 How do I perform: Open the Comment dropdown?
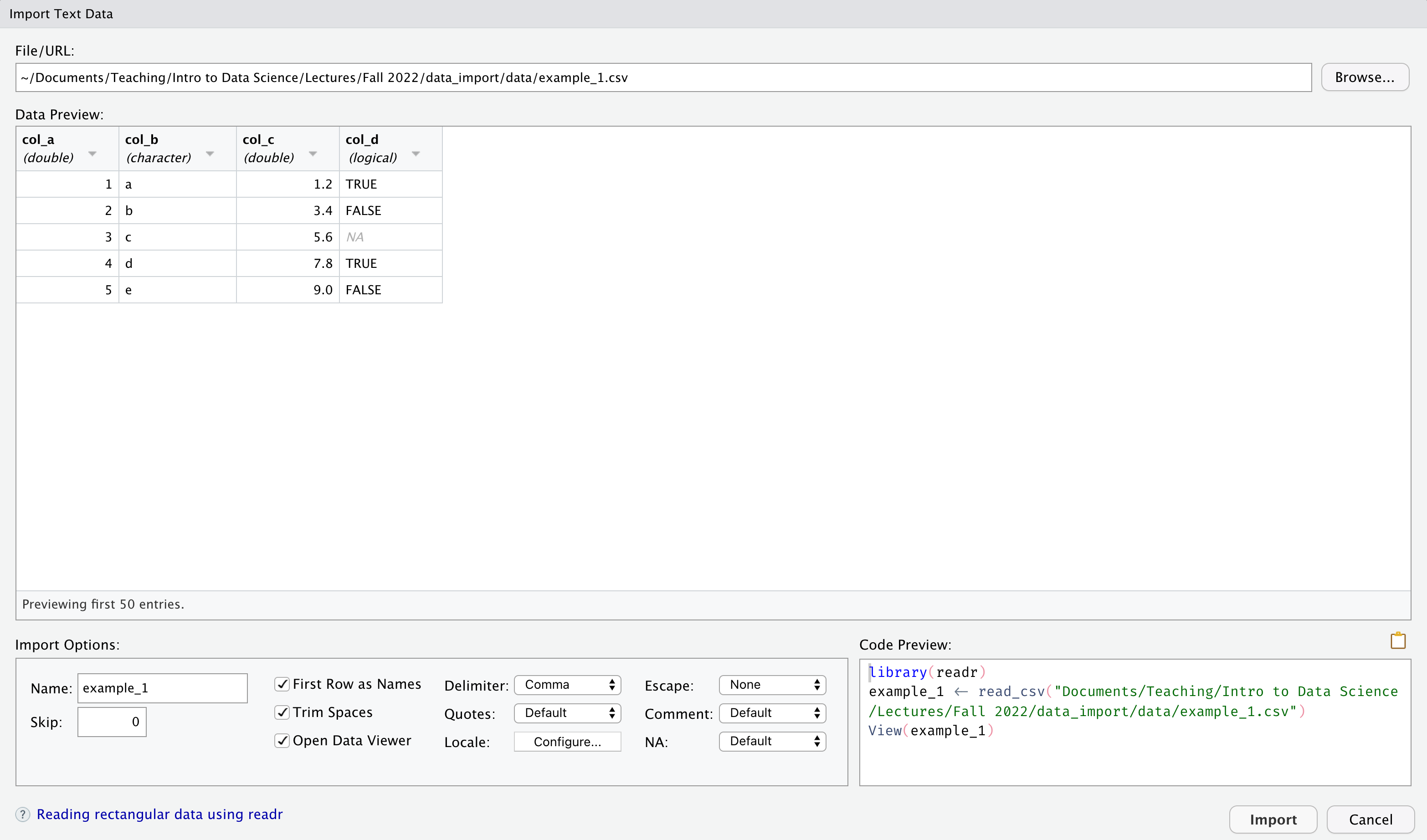772,712
